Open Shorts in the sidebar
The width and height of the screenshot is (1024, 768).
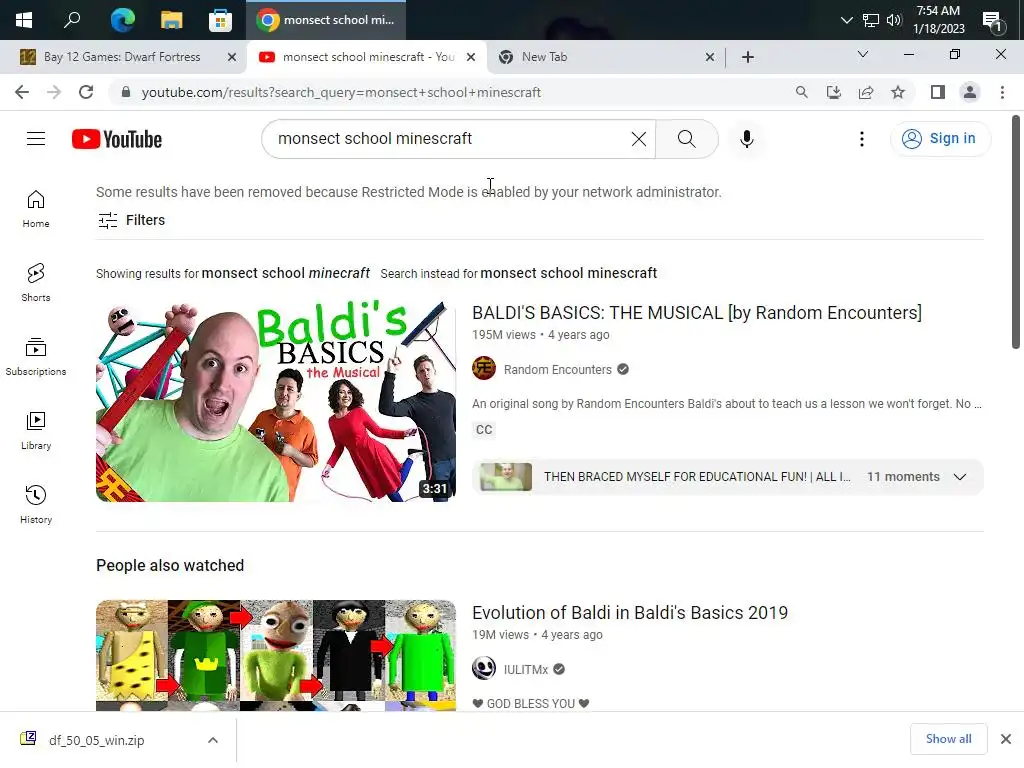click(x=36, y=283)
